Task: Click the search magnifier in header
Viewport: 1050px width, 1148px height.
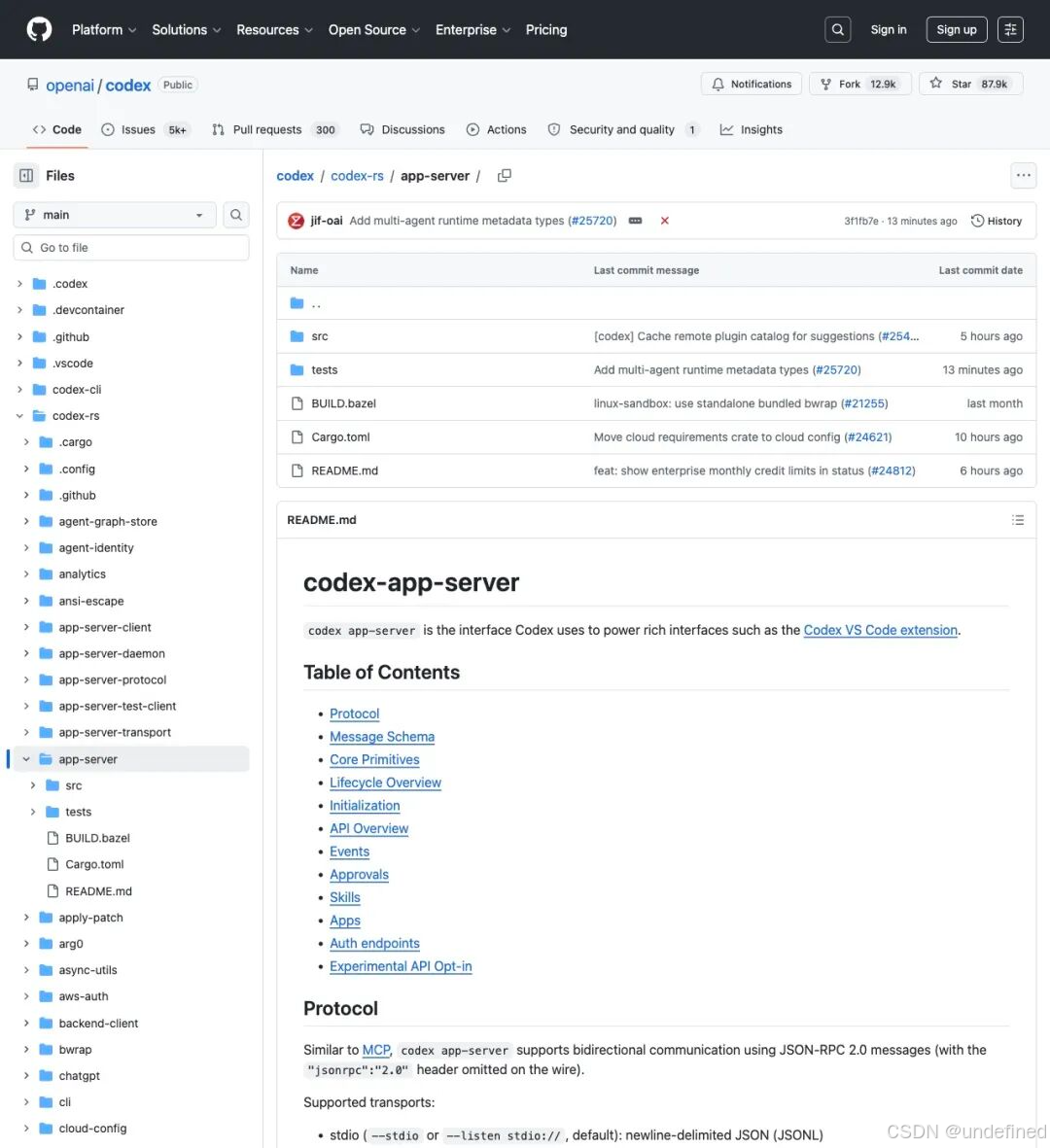Action: (838, 29)
